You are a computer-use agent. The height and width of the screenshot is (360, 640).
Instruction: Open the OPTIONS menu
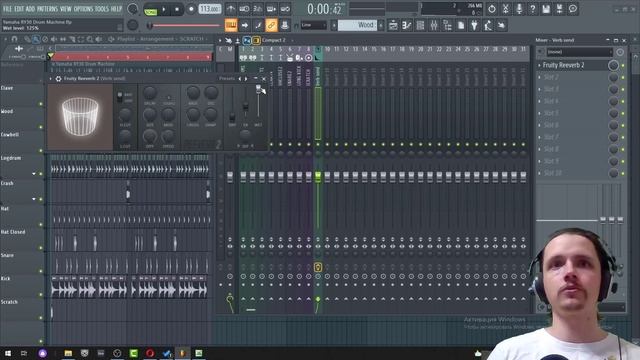pos(83,9)
